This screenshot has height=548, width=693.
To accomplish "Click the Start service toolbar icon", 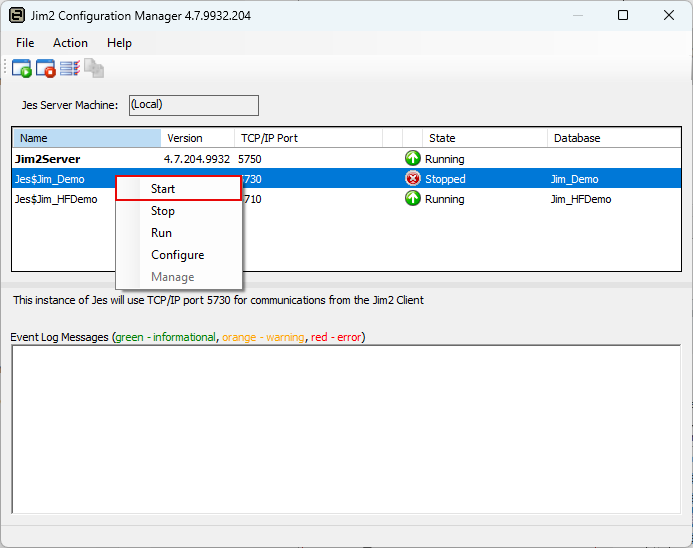I will pos(22,68).
